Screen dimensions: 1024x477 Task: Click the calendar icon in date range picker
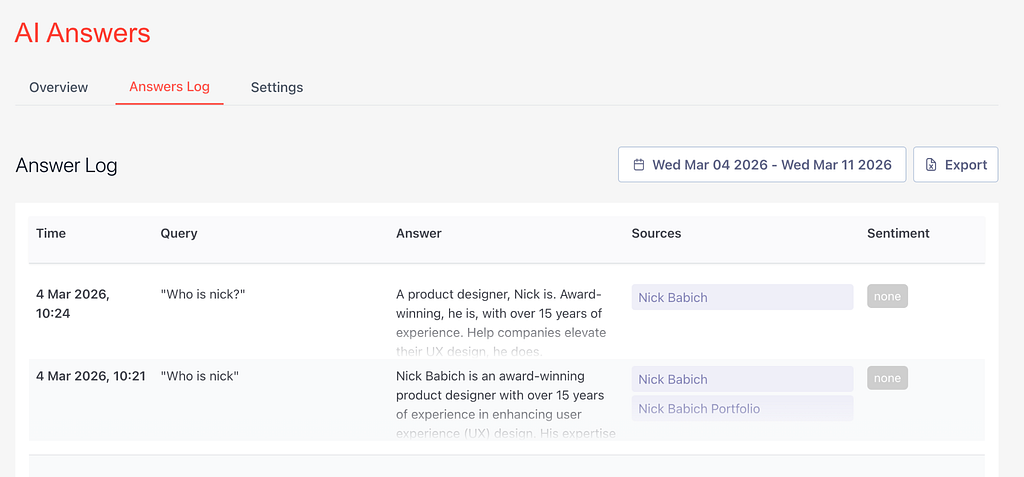point(639,165)
